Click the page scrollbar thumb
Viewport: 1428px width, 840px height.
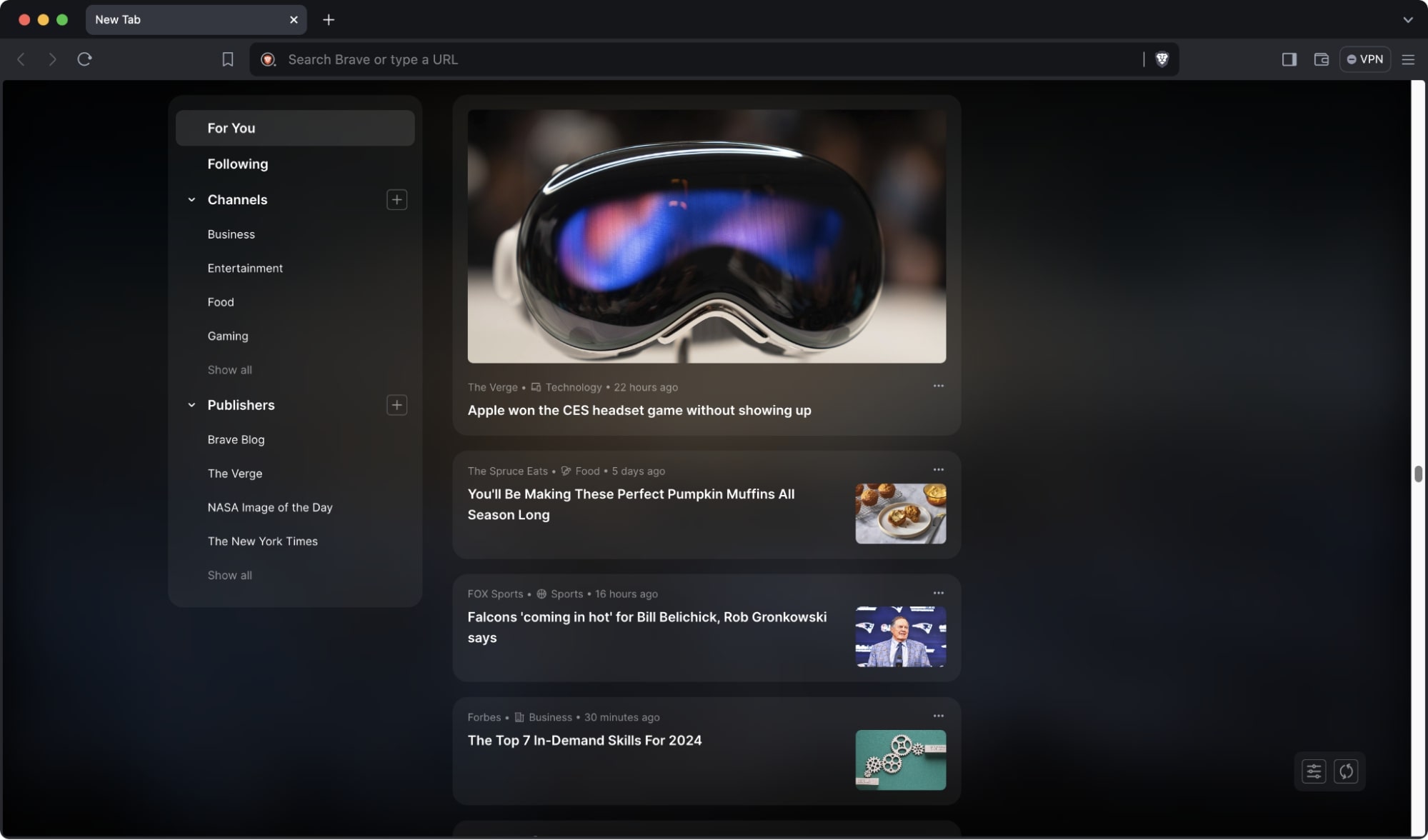pyautogui.click(x=1418, y=474)
